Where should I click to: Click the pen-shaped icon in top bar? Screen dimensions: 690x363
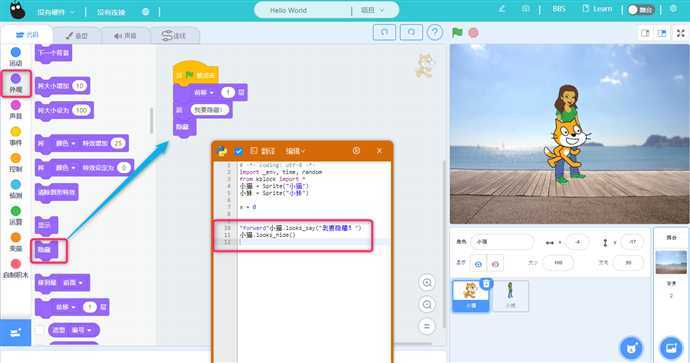point(502,9)
